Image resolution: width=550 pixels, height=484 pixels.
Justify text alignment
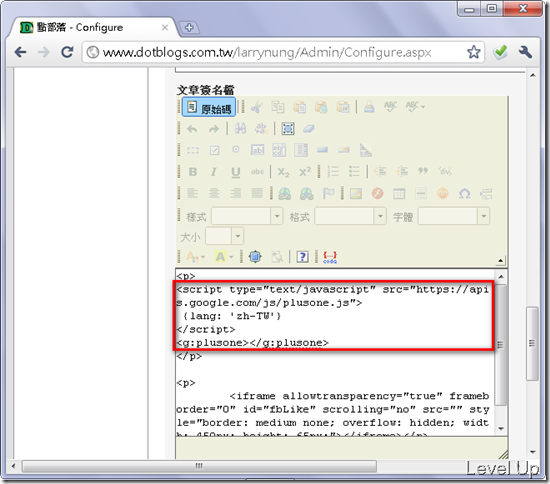click(257, 193)
